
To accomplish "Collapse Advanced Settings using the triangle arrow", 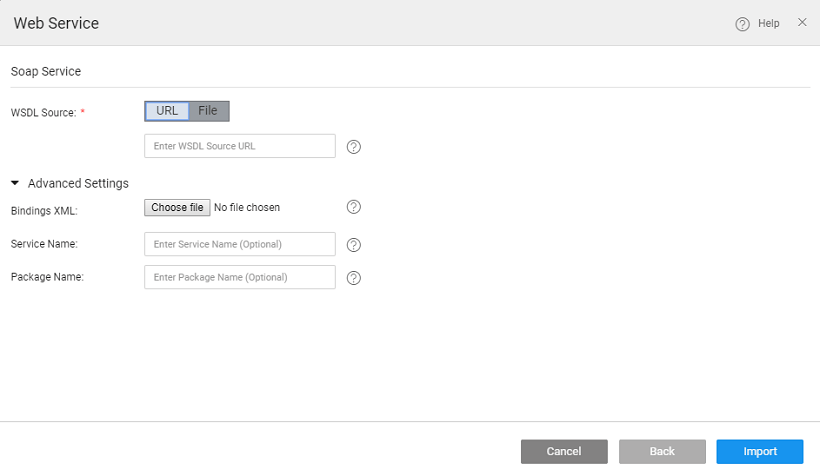I will point(15,183).
